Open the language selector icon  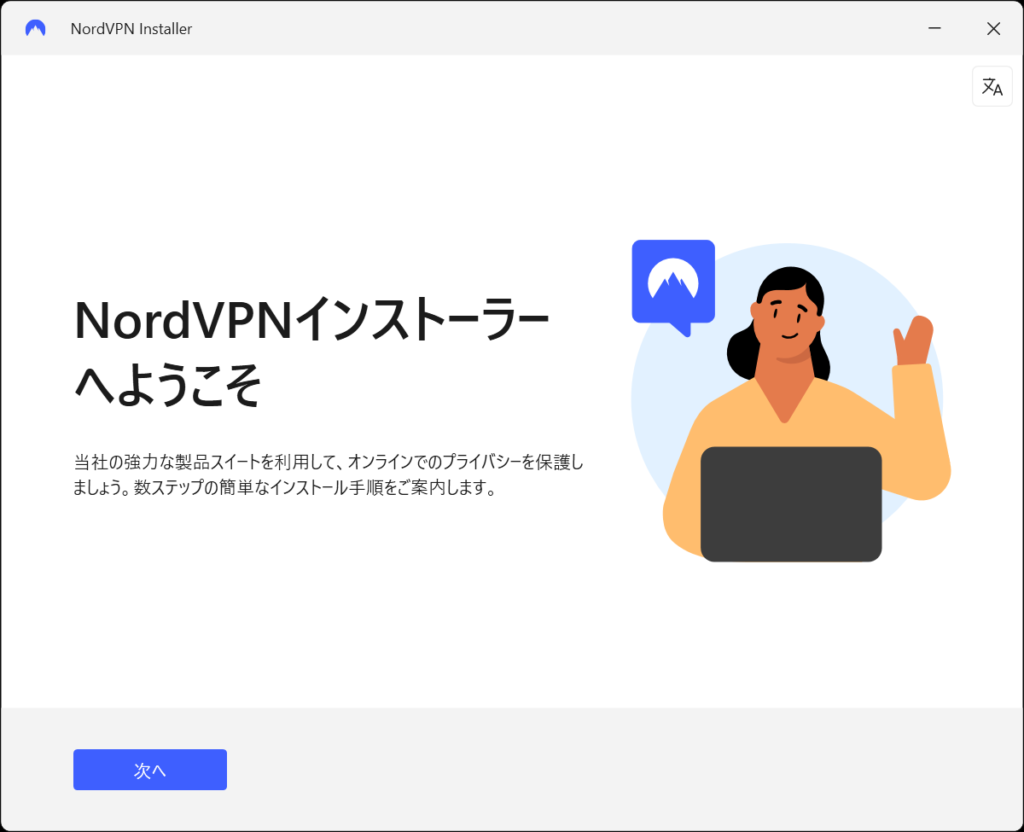(992, 87)
